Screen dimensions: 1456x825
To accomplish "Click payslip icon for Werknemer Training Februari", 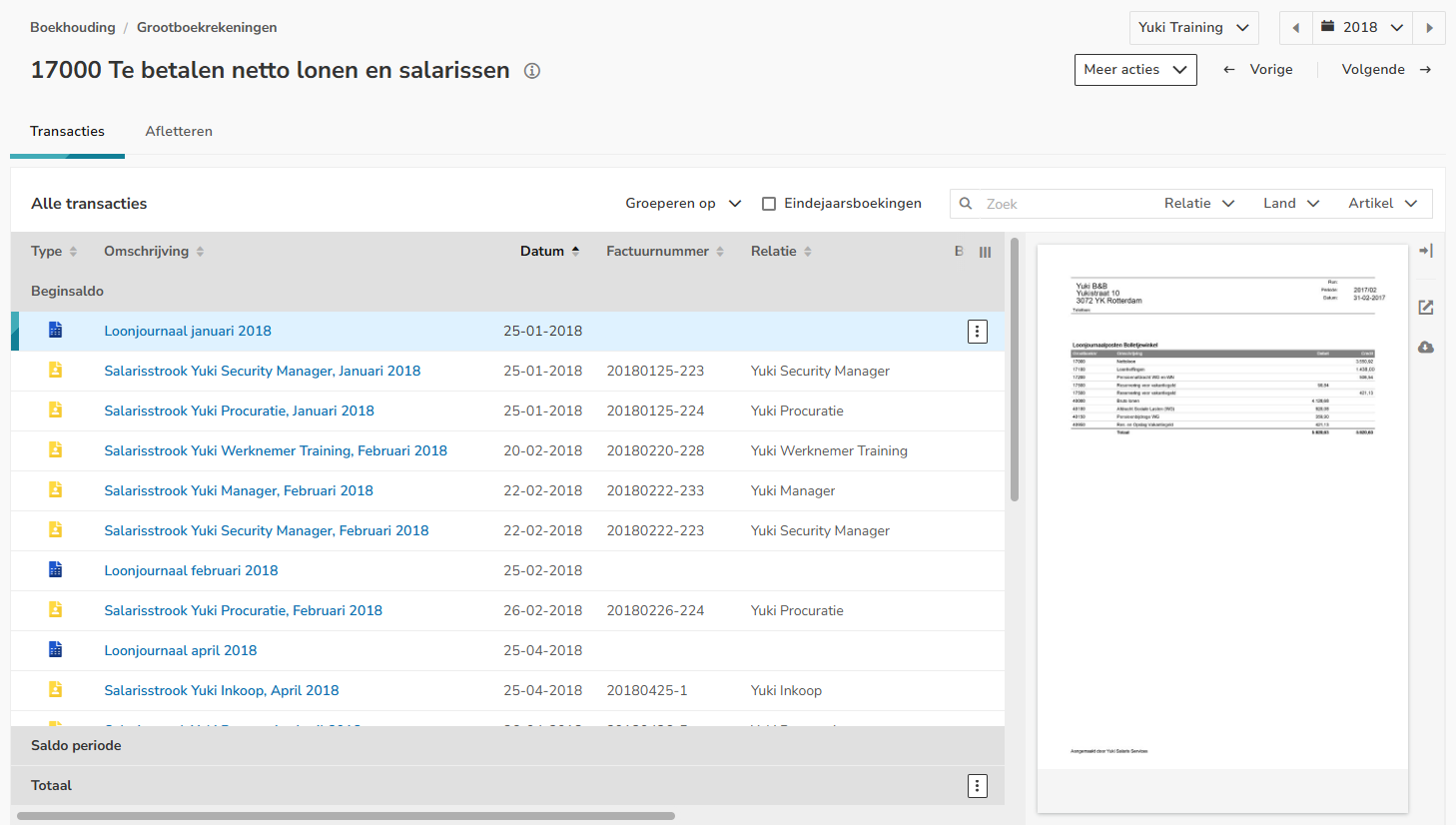I will click(x=56, y=449).
